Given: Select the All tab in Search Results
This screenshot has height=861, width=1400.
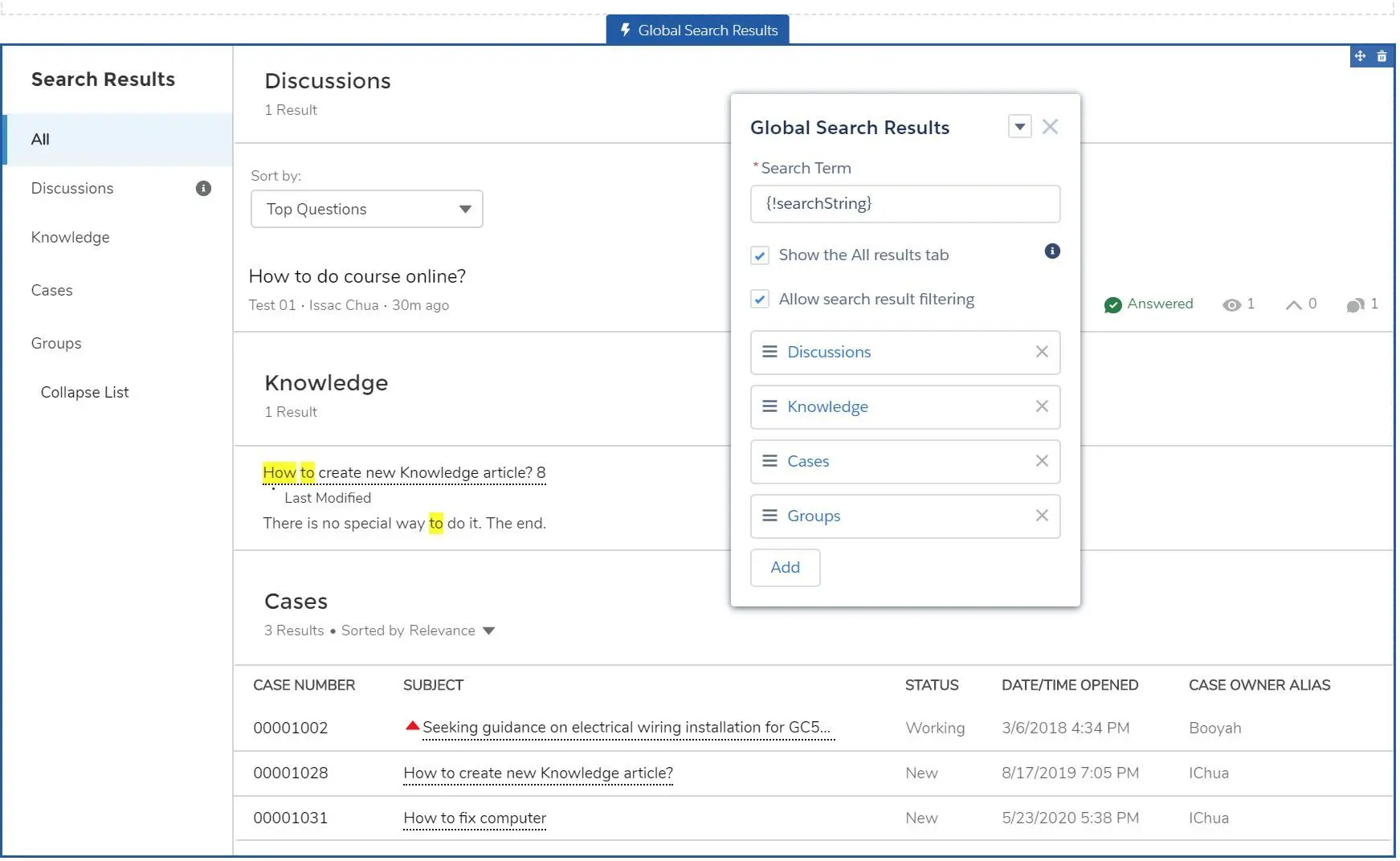Looking at the screenshot, I should point(118,140).
